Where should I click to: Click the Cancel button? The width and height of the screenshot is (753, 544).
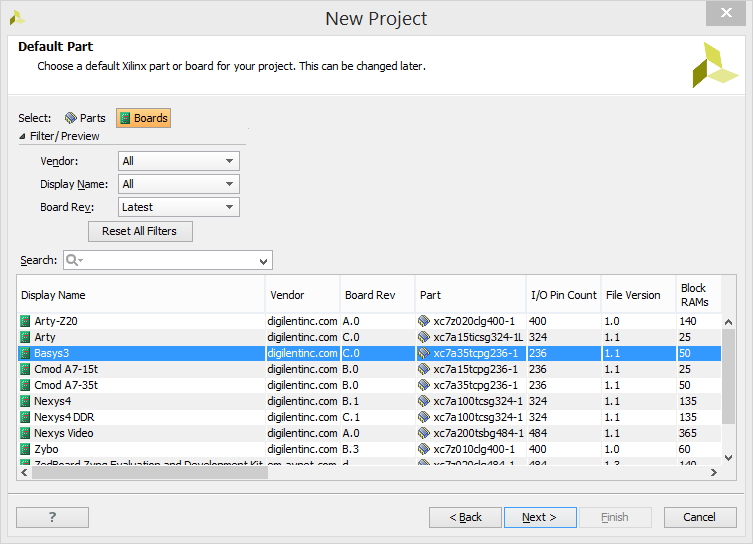click(700, 518)
